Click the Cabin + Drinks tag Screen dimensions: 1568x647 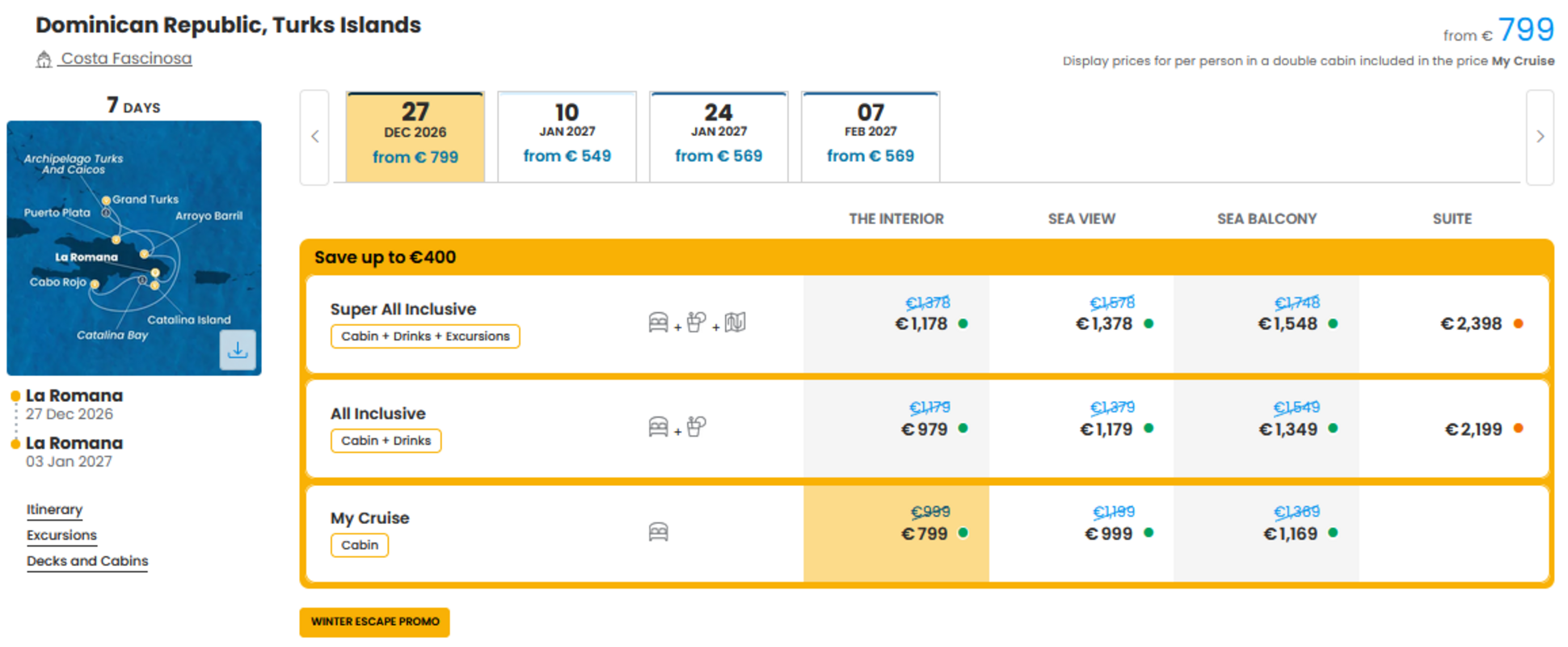386,441
